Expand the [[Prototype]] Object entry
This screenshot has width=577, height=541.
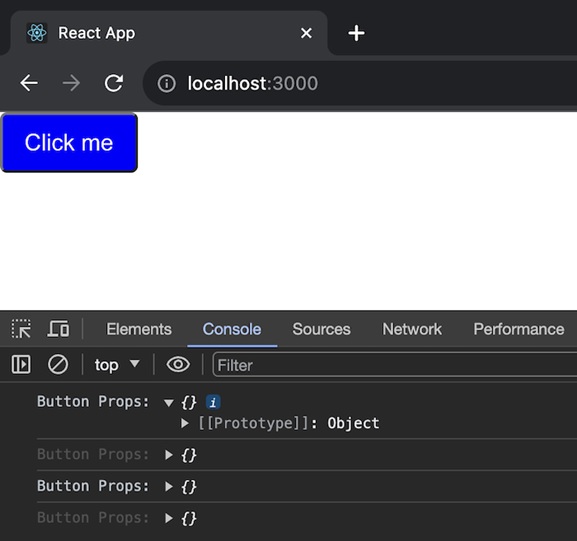(185, 423)
